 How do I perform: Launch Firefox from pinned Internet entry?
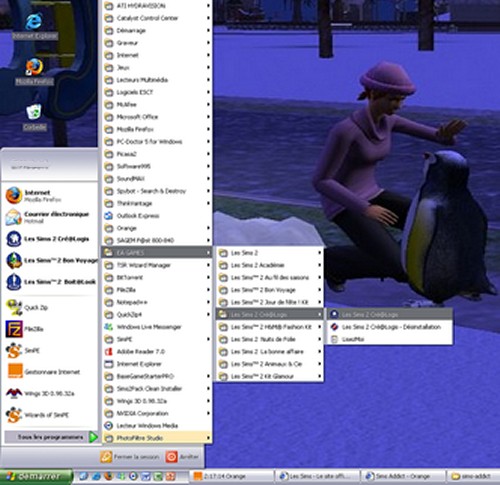(50, 196)
